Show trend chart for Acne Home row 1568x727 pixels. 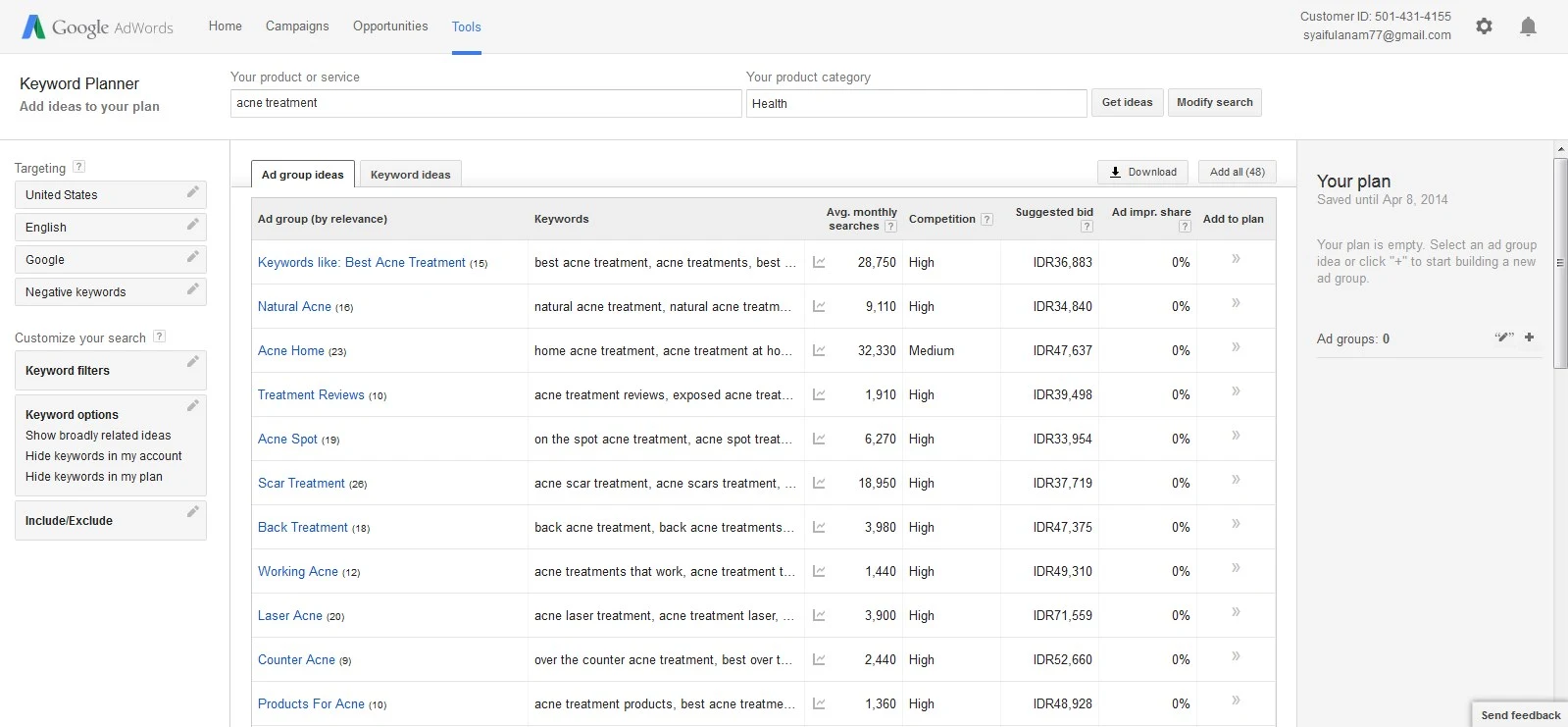pyautogui.click(x=819, y=351)
